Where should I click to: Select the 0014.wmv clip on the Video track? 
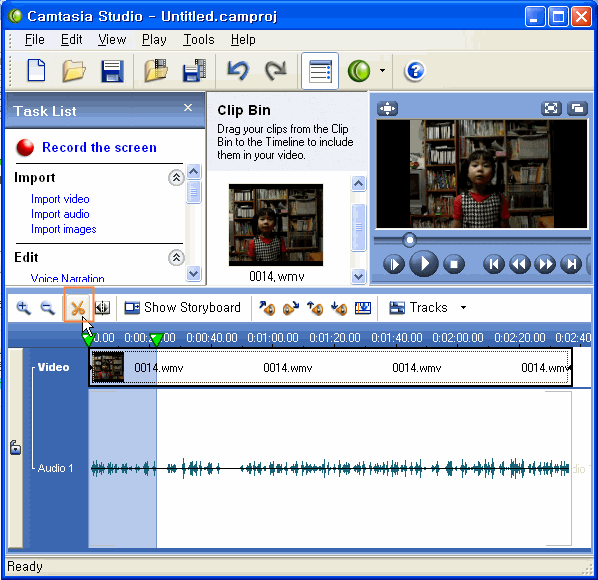pos(330,368)
